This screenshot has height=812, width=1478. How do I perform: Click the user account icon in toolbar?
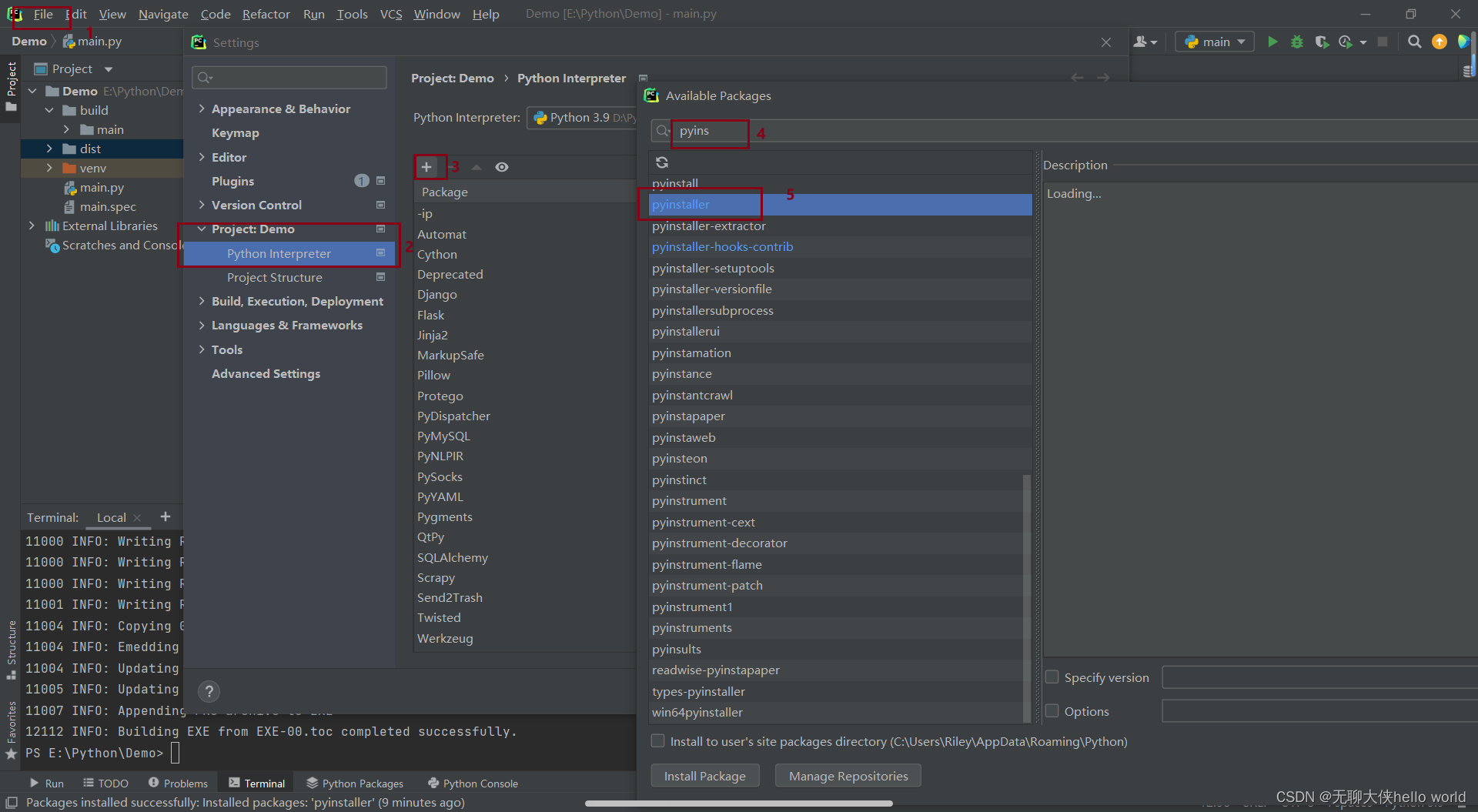click(x=1145, y=42)
